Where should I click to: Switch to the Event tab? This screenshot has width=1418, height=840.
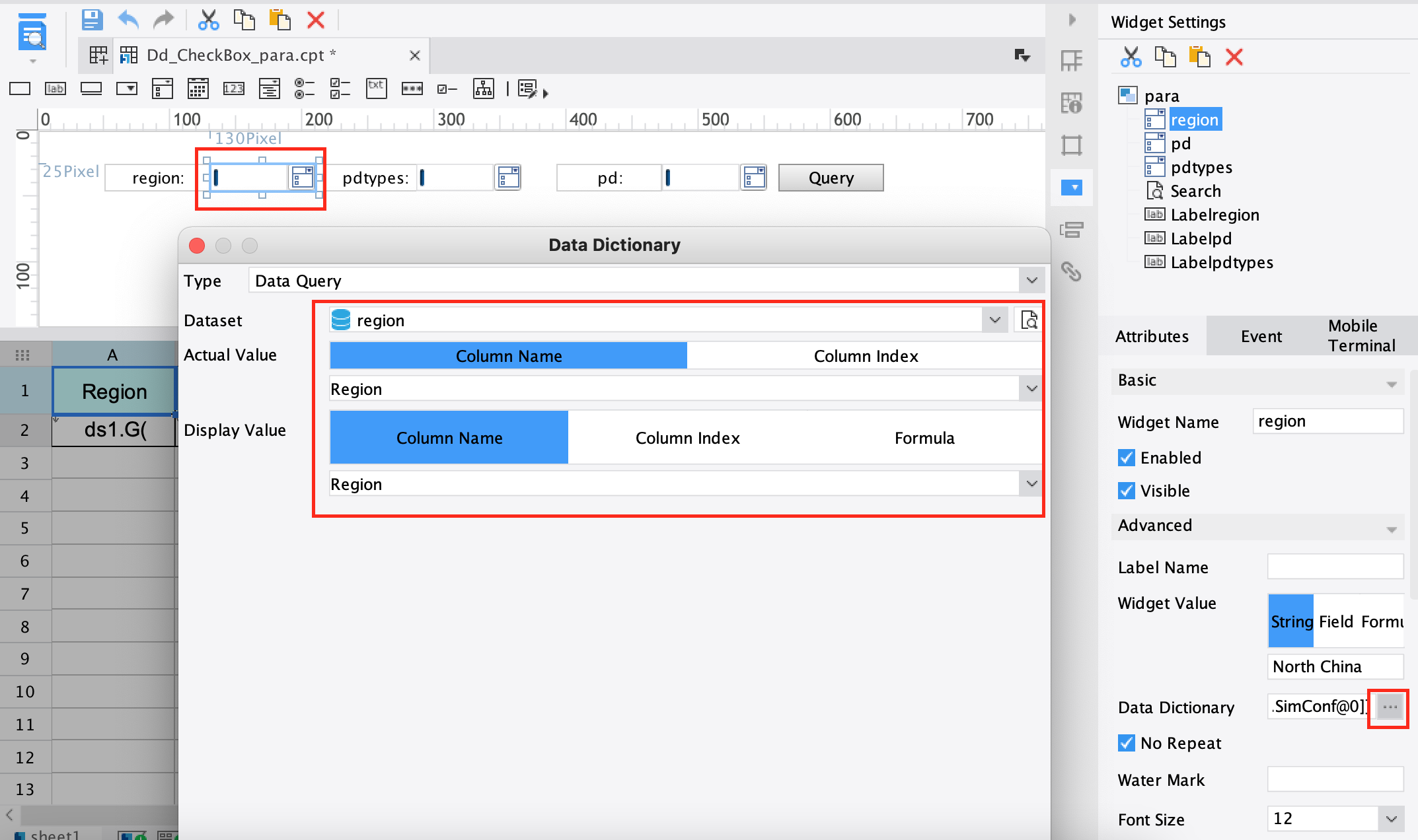coord(1261,336)
